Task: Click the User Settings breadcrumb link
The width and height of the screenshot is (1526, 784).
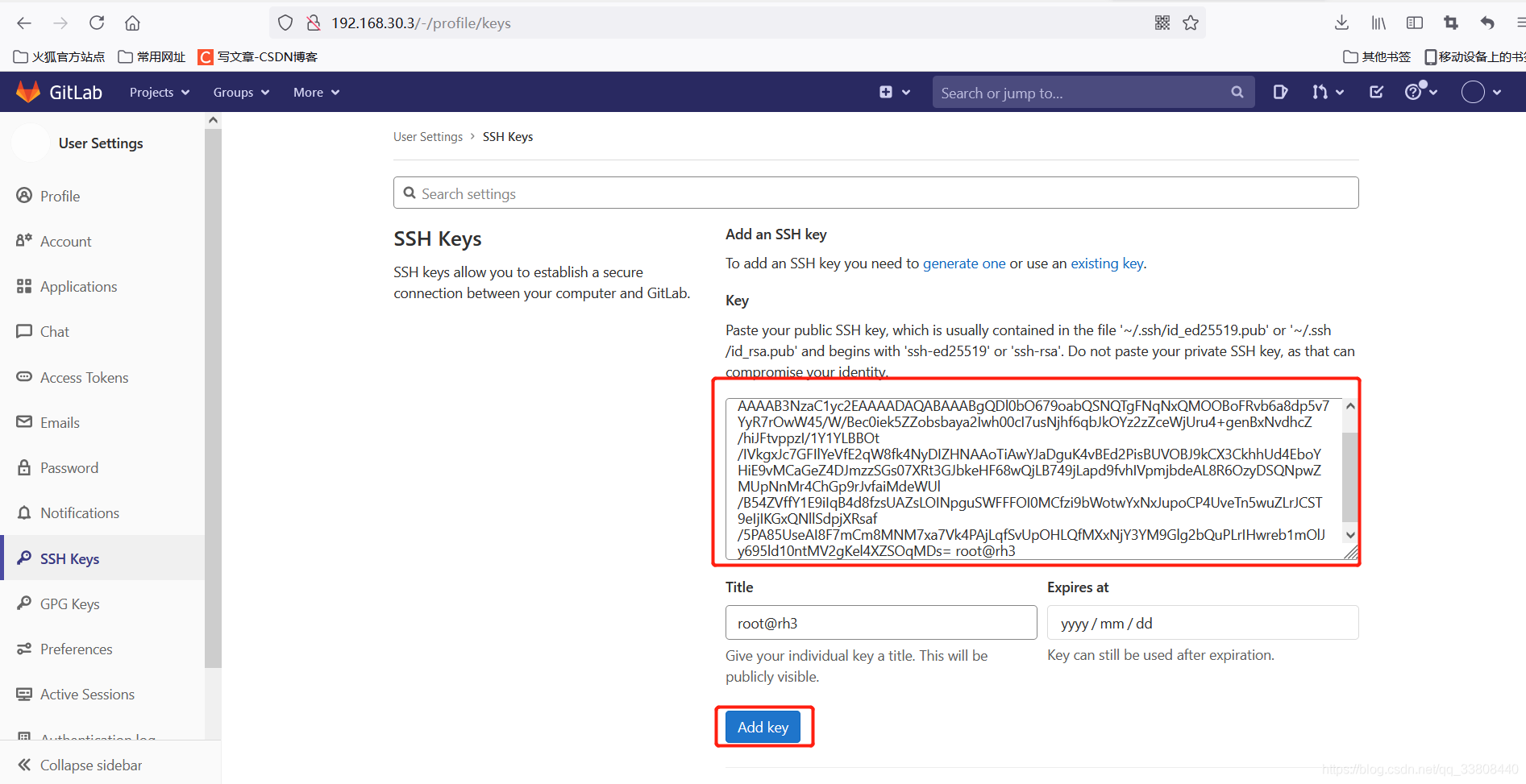Action: tap(428, 137)
